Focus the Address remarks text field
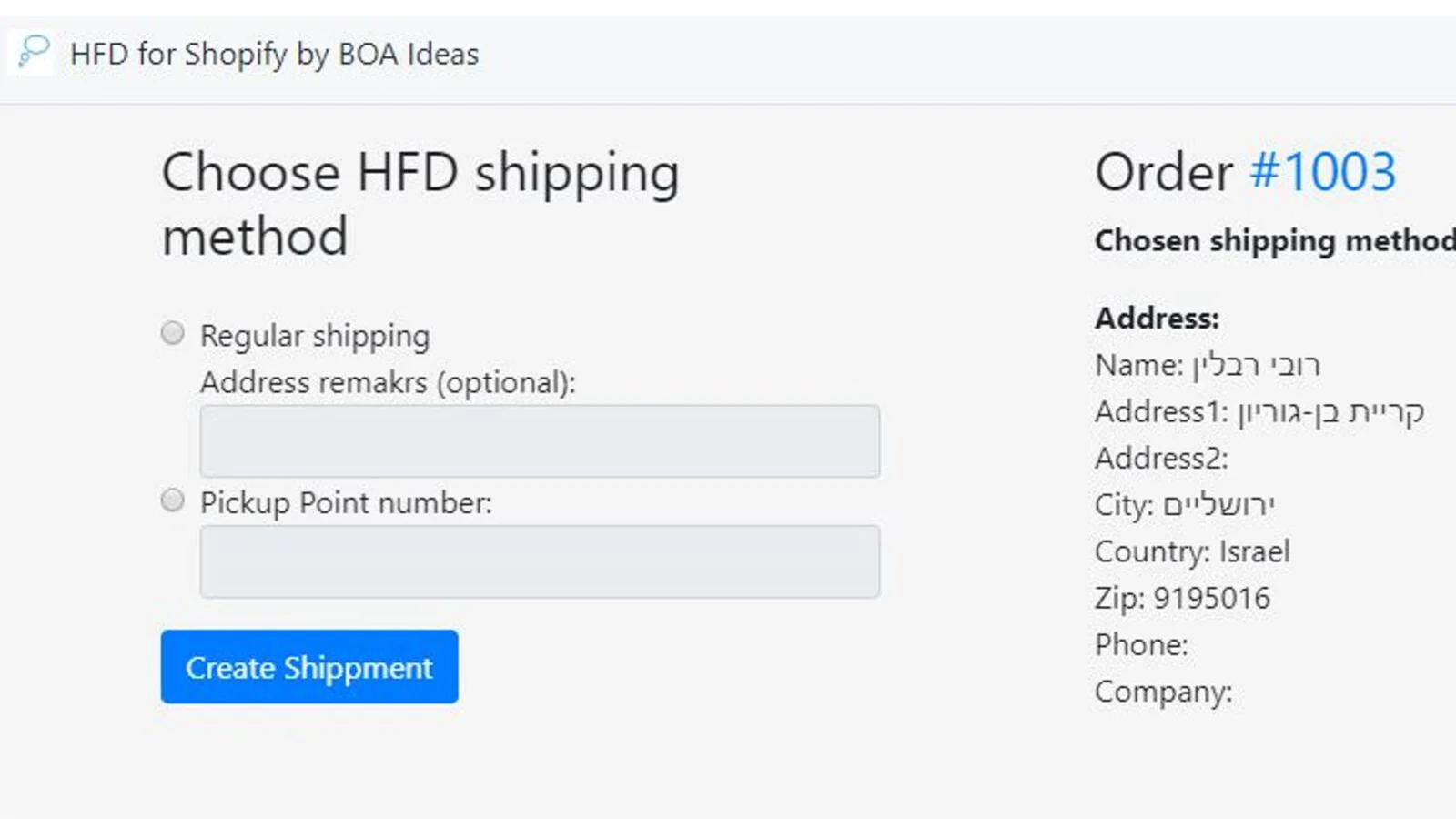This screenshot has height=819, width=1456. (540, 441)
